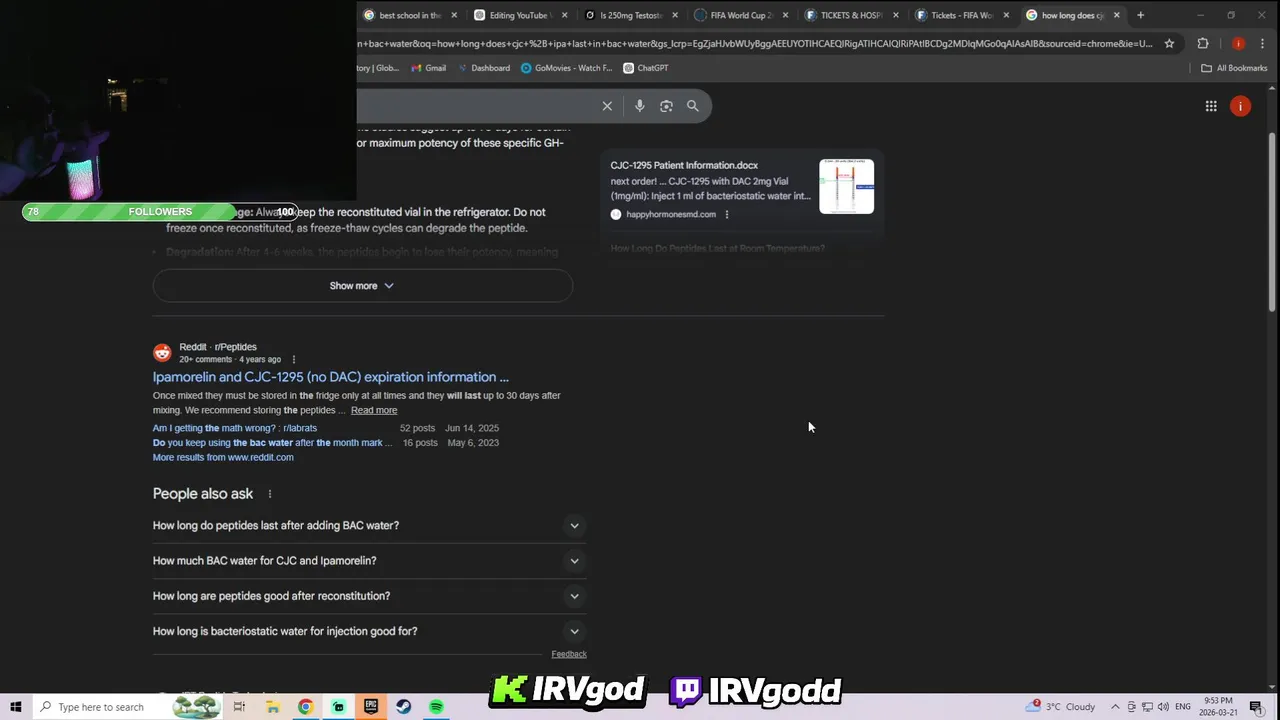Open the three-dot menu beside Reddit result date
The image size is (1280, 720).
point(293,359)
